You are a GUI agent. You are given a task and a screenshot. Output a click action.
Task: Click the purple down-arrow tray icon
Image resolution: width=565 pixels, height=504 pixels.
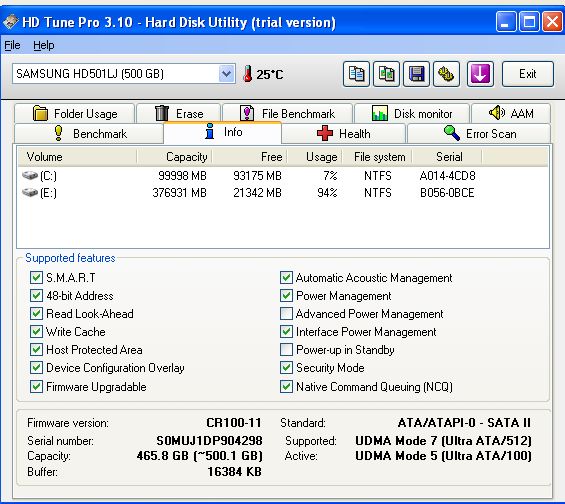[x=480, y=74]
